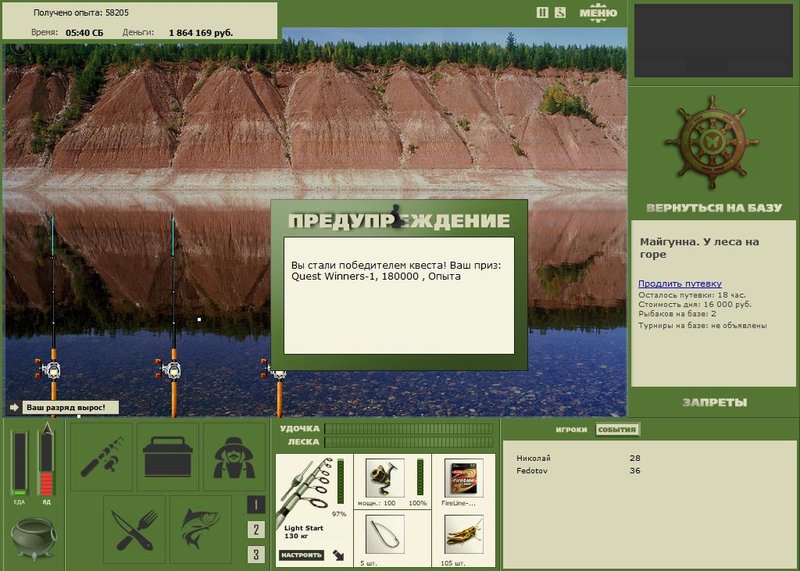
Task: Open the fisherman profile icon
Action: 234,456
